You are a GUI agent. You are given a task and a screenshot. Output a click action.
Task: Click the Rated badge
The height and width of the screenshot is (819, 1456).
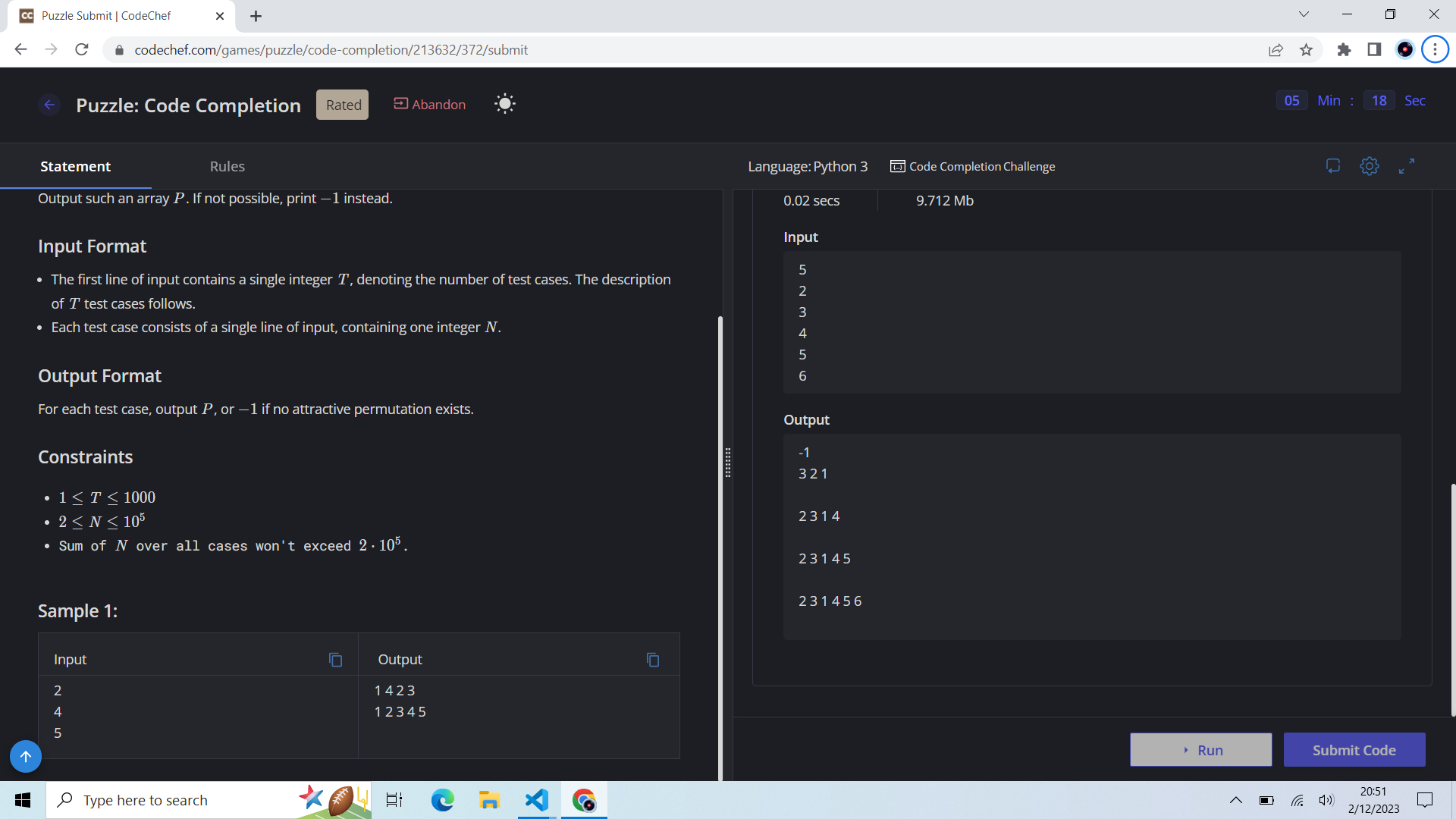343,105
